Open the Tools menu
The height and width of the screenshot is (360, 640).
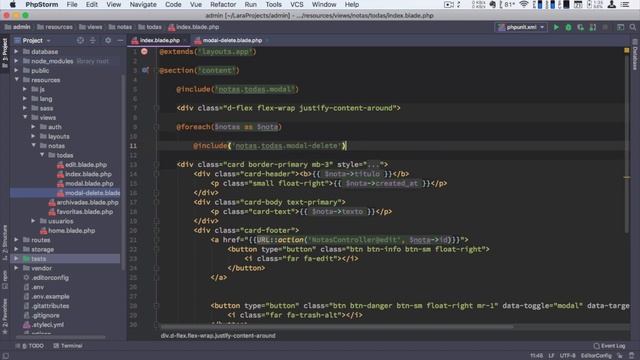tap(273, 4)
